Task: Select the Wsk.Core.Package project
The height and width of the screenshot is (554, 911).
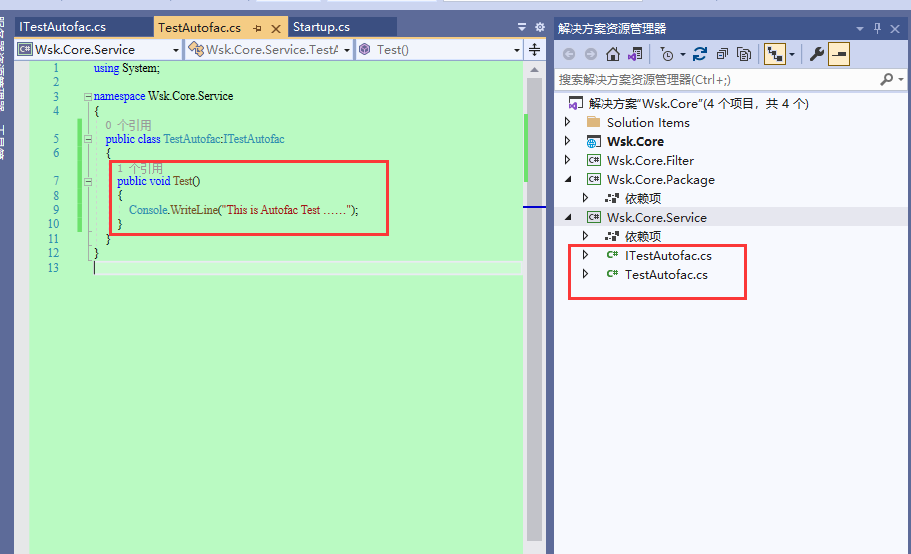Action: [x=661, y=179]
